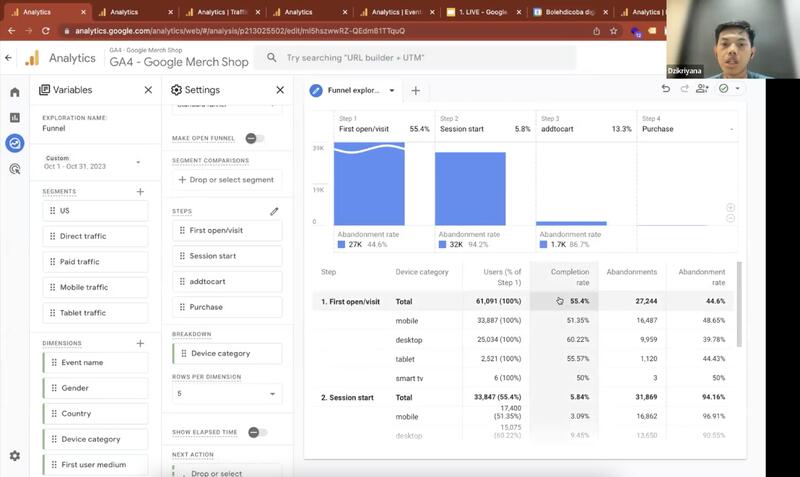The width and height of the screenshot is (800, 477).
Task: Add a new segment with plus icon
Action: click(140, 191)
